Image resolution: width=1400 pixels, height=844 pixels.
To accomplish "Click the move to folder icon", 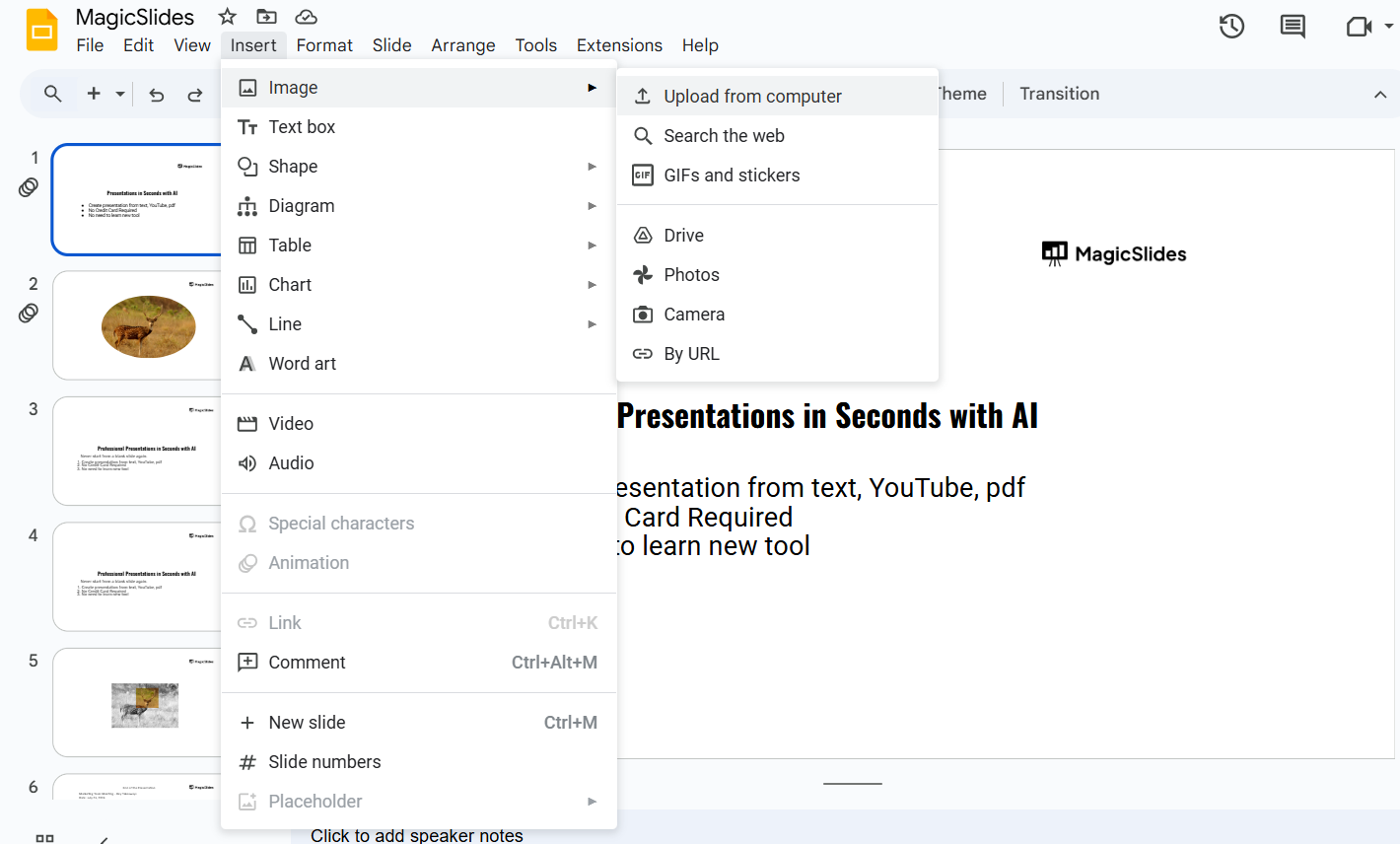I will [x=266, y=17].
